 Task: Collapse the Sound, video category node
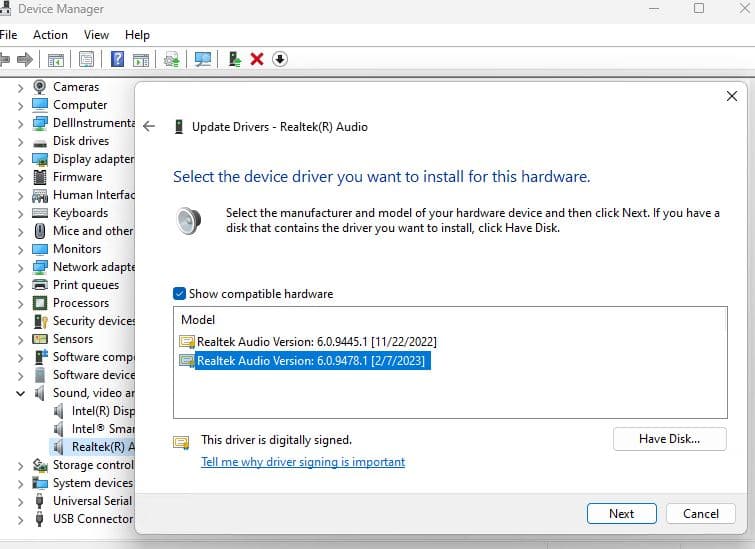(21, 393)
